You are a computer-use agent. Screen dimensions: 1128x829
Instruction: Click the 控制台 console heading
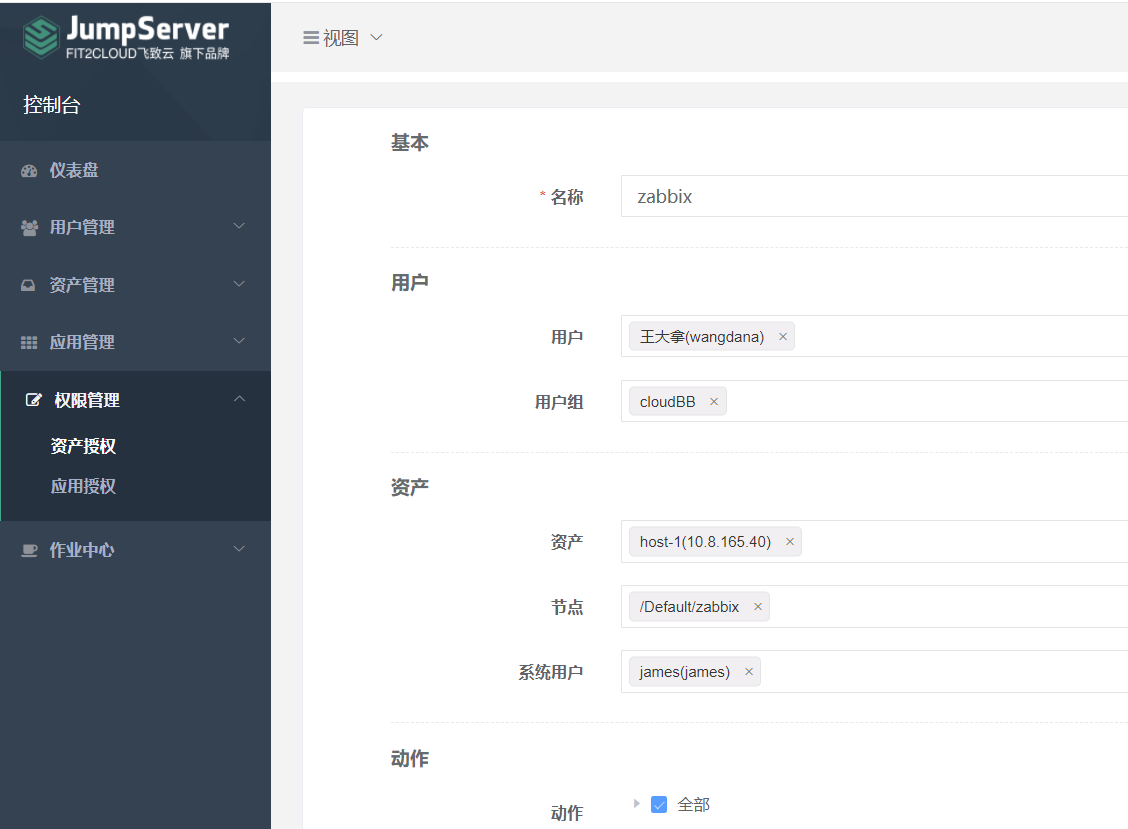tap(52, 105)
